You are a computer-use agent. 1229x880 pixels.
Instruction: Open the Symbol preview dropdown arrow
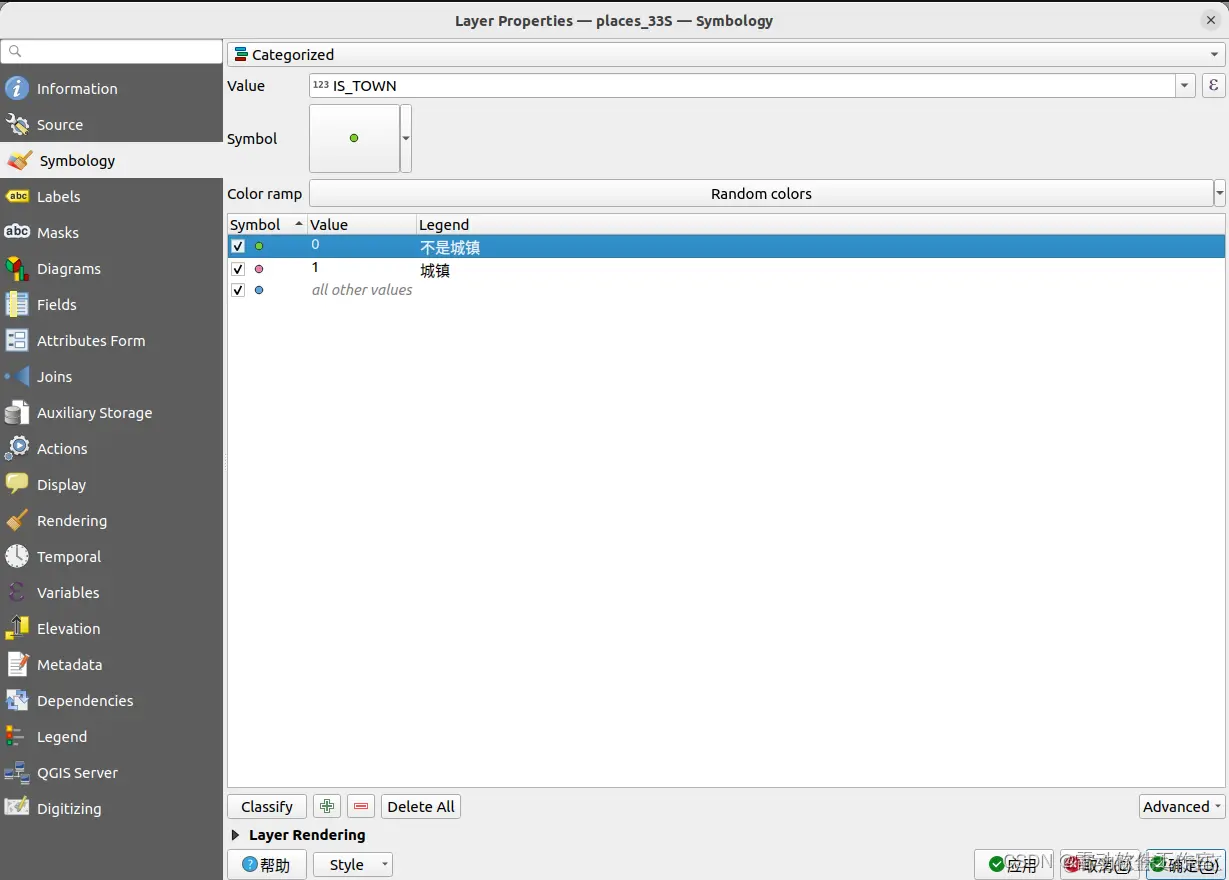406,139
